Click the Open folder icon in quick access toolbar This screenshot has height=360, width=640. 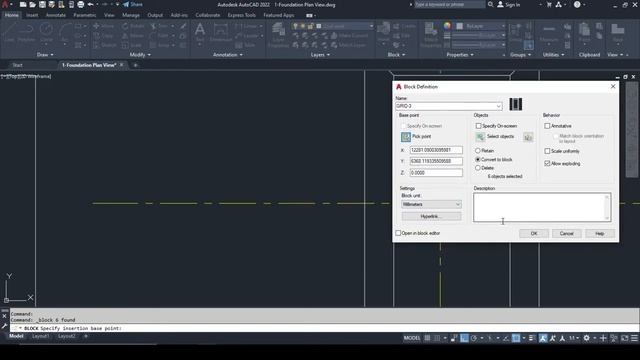click(x=33, y=4)
